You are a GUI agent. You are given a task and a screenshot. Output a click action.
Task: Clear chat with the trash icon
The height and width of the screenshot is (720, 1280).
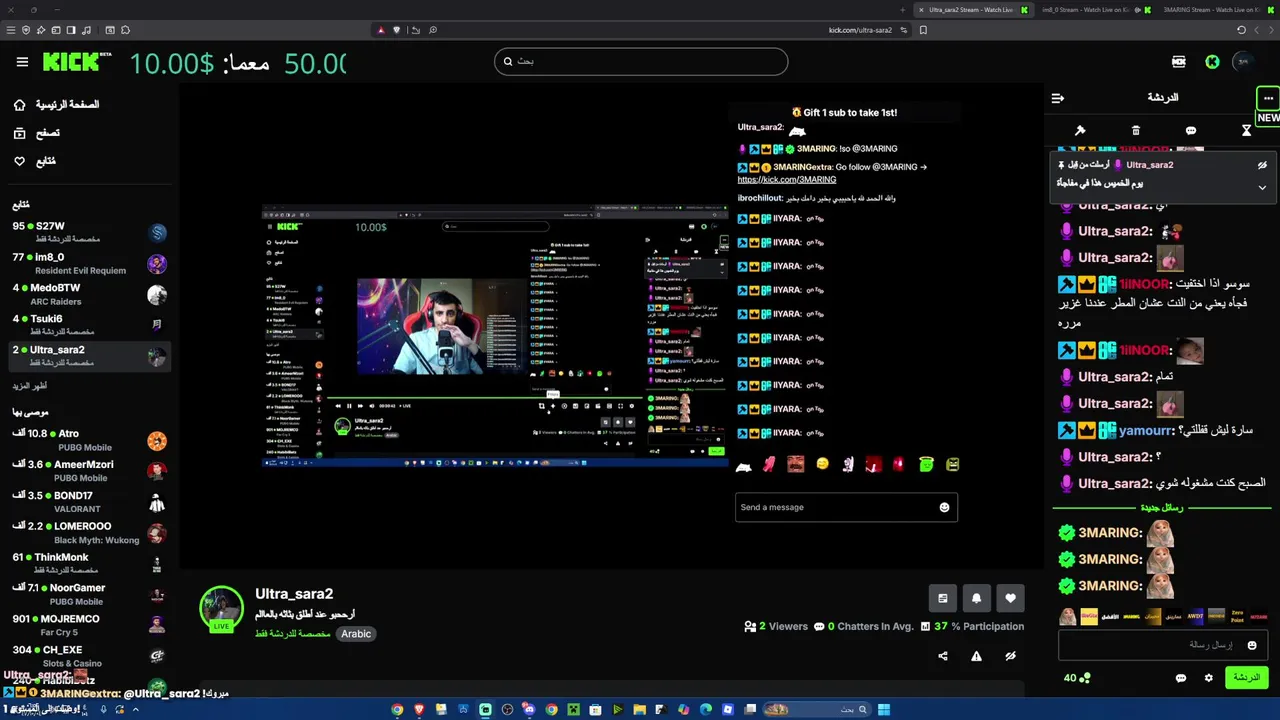point(1136,130)
